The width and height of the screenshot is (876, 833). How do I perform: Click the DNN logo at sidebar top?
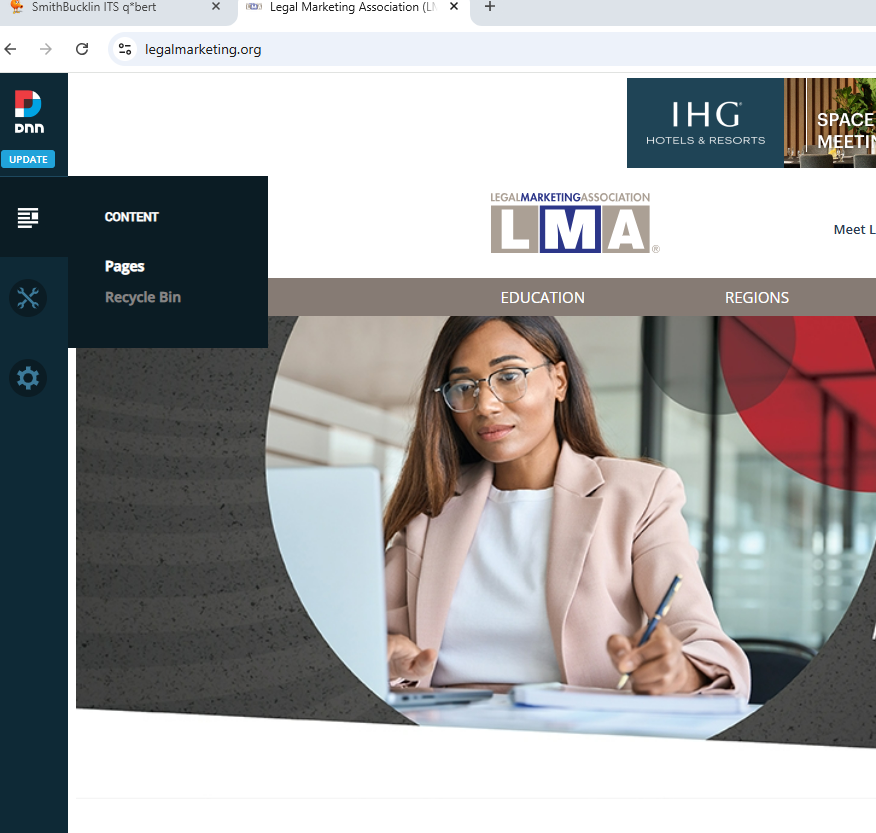[x=29, y=112]
